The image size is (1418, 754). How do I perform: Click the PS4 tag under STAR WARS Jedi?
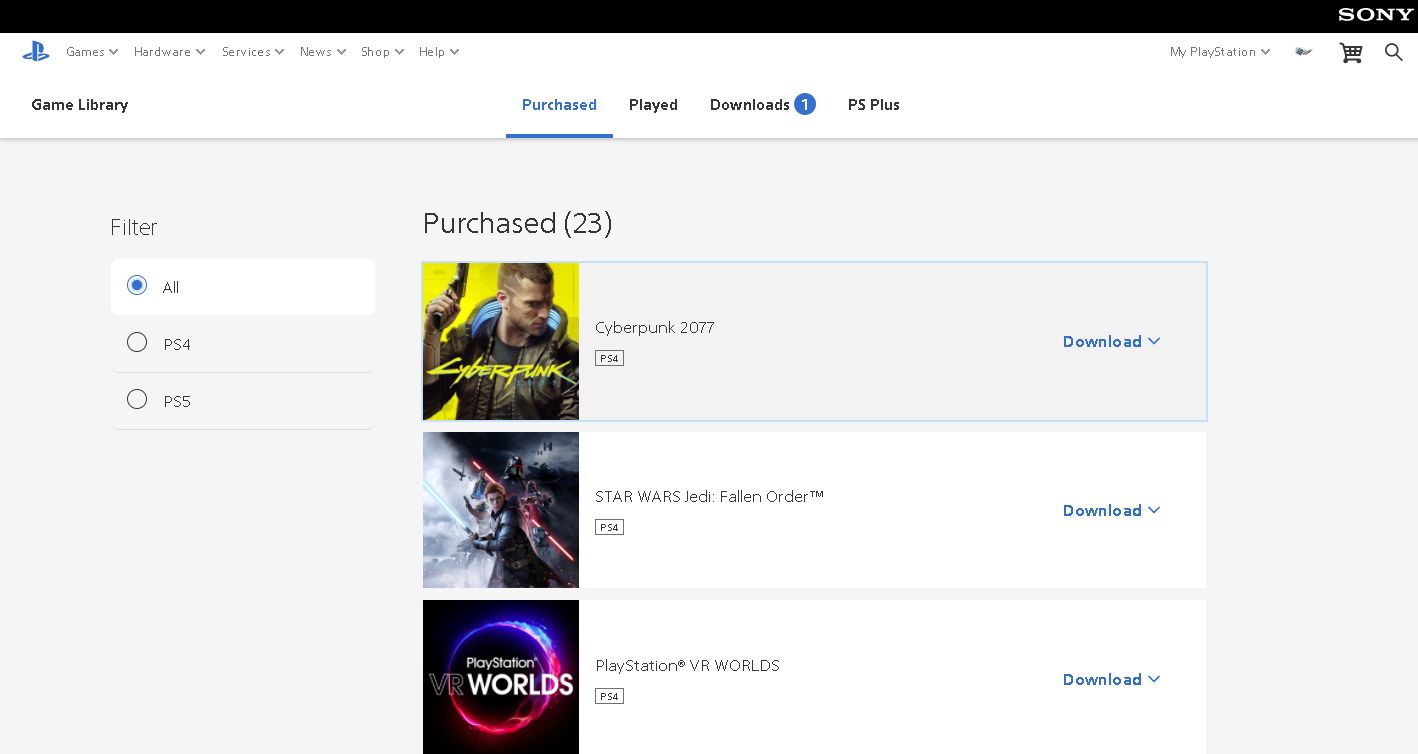(x=609, y=527)
